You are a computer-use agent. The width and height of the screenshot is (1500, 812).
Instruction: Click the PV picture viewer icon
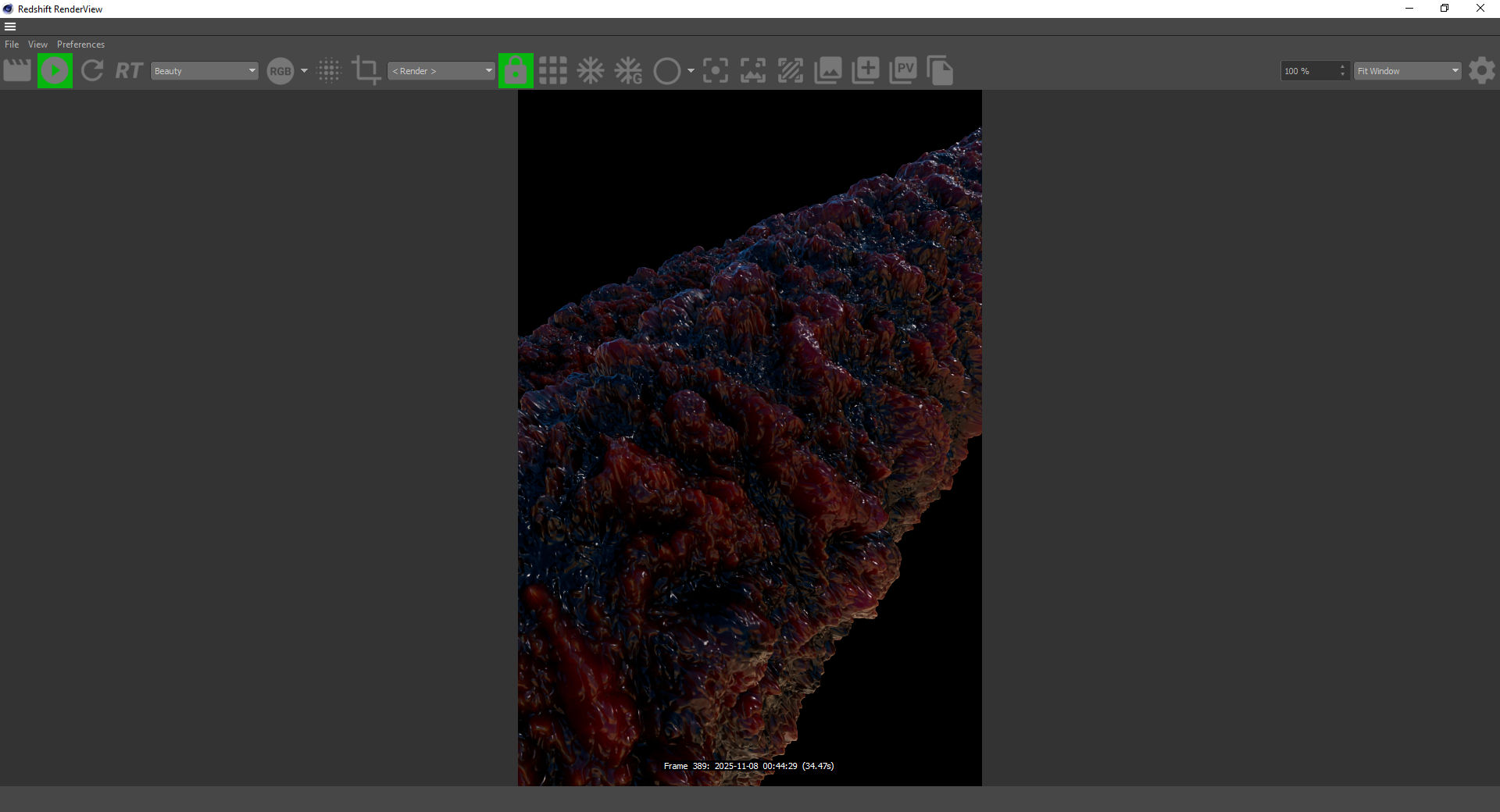pos(903,71)
